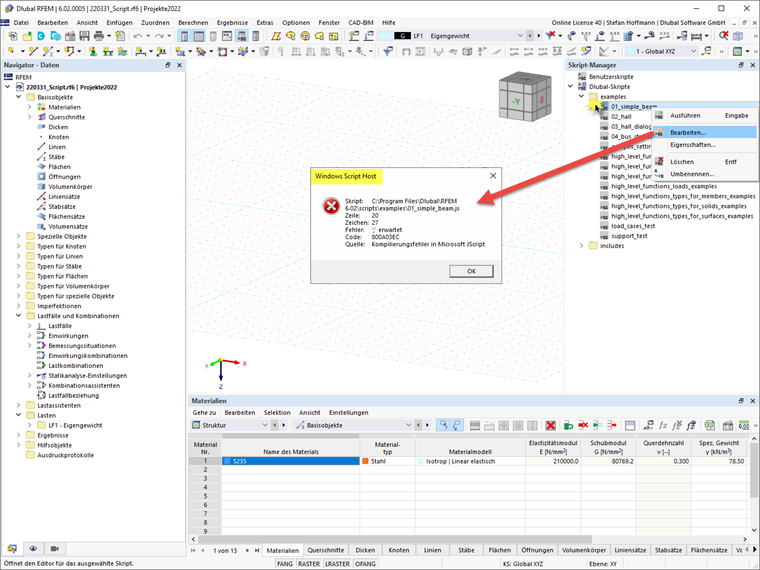This screenshot has width=760, height=570.
Task: Click the coordinate system icon next to Global XYZ
Action: click(x=707, y=51)
